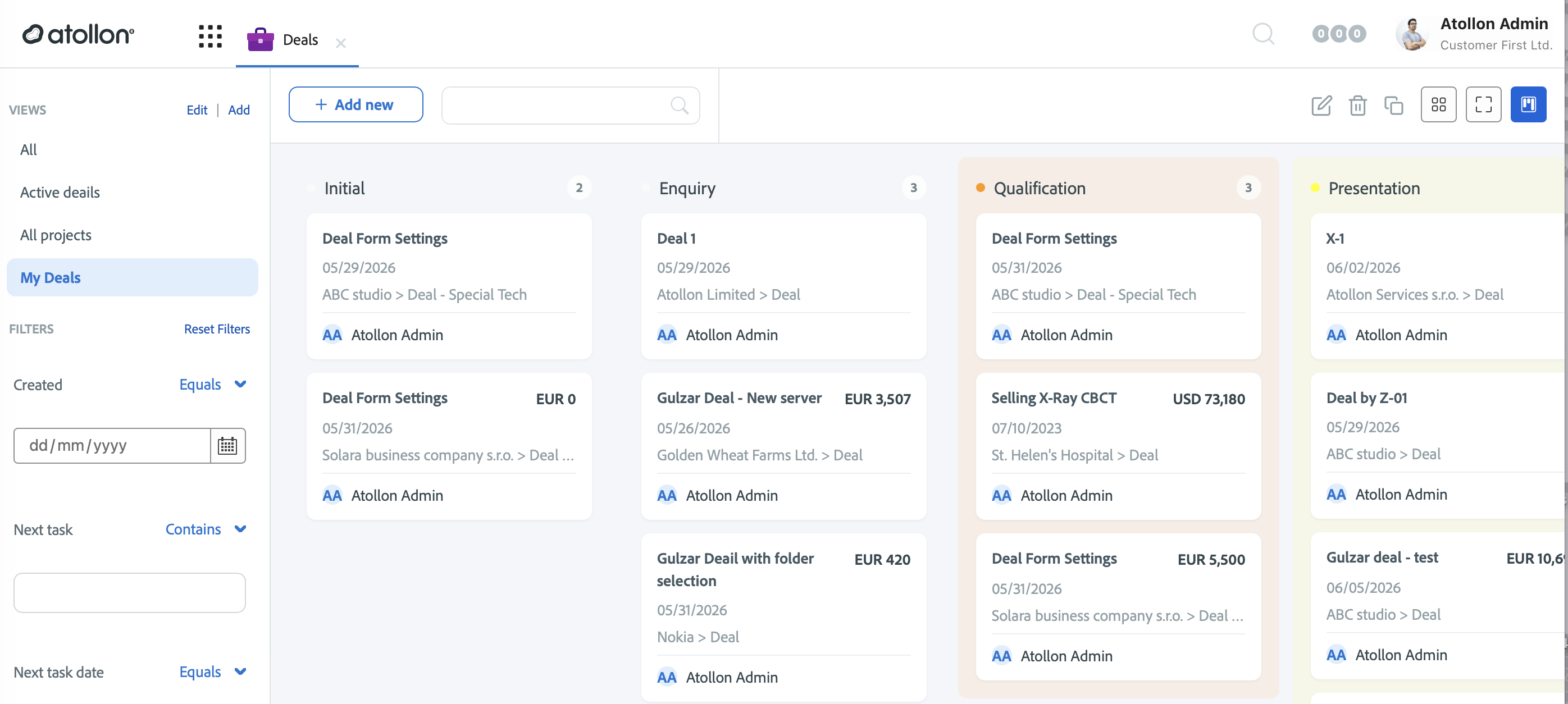Select the Active deails view

click(x=60, y=191)
